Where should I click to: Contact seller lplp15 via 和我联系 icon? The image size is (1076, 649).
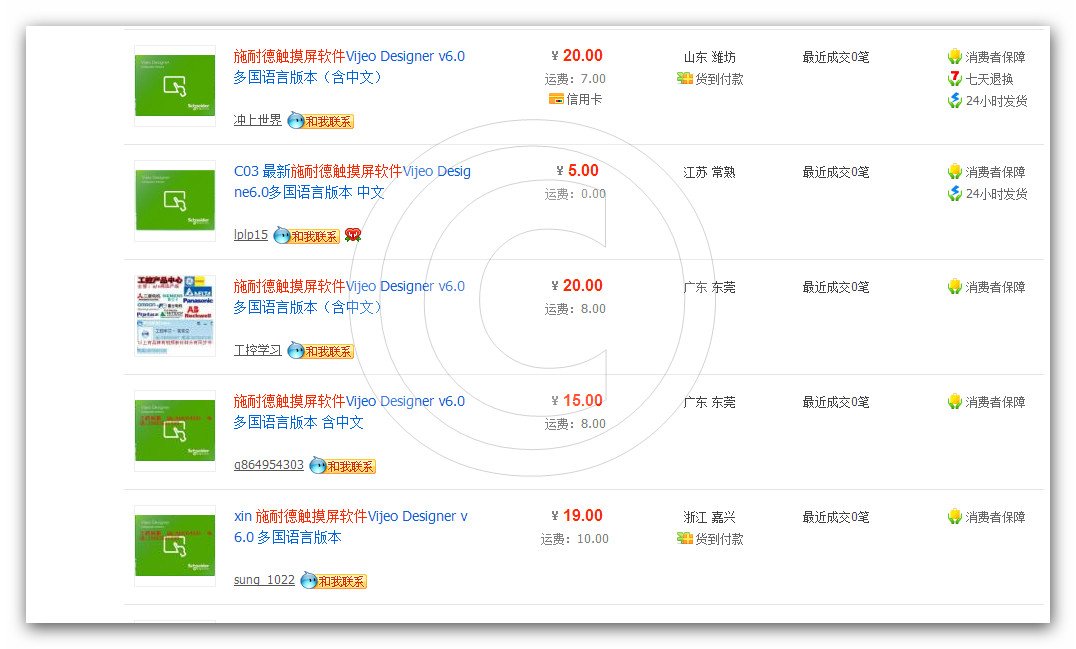coord(306,236)
